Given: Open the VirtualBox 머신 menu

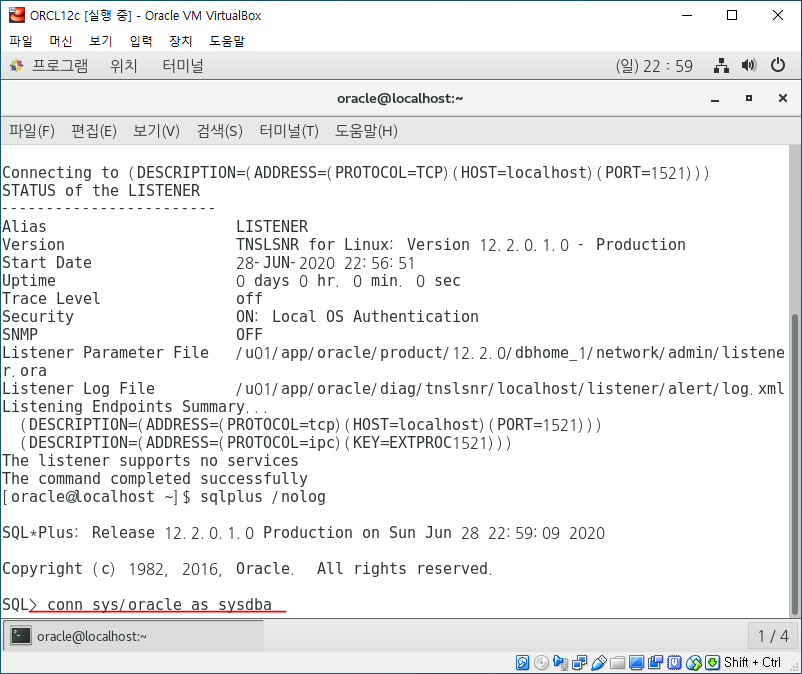Looking at the screenshot, I should click(61, 41).
